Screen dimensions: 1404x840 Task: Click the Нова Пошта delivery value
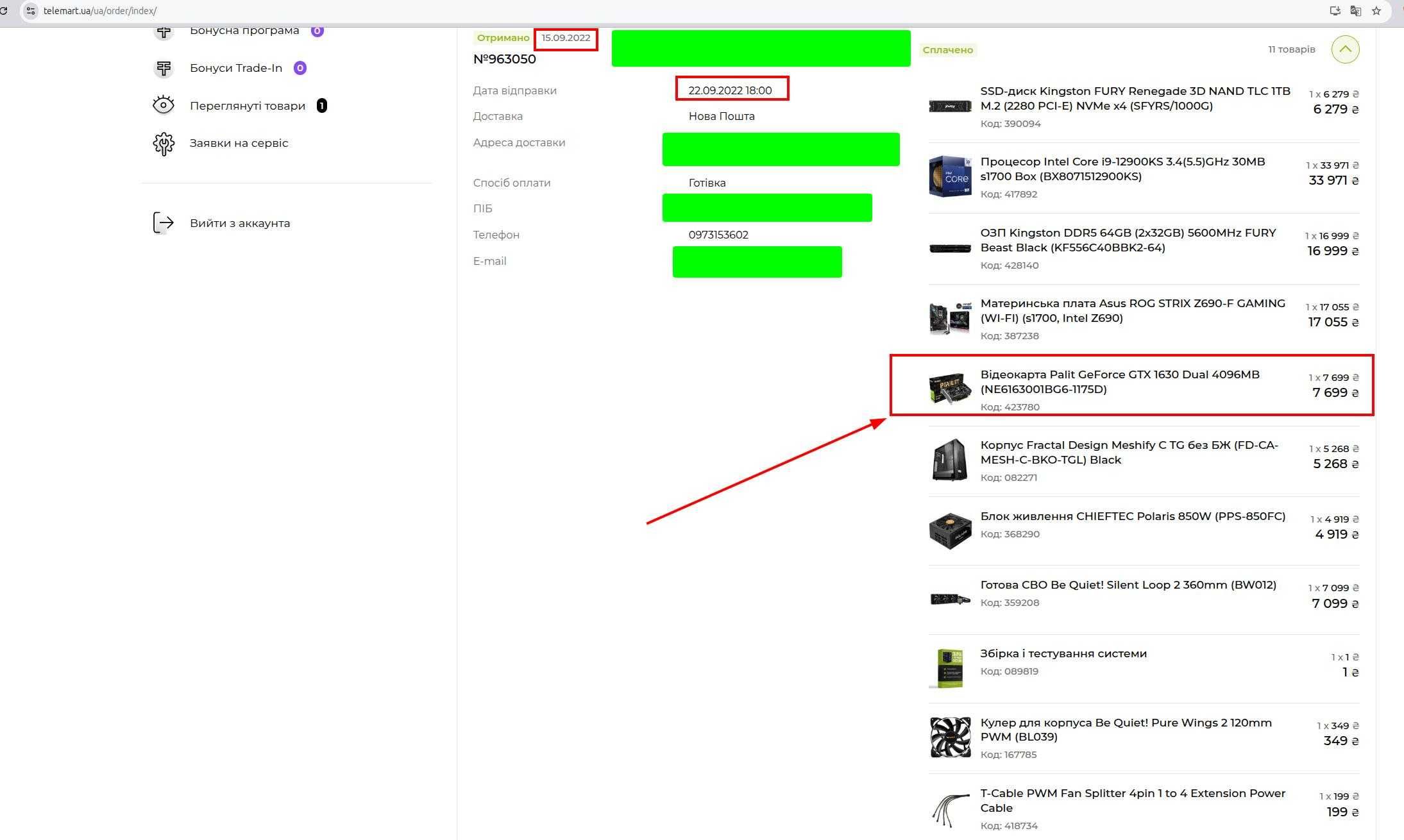pos(722,116)
